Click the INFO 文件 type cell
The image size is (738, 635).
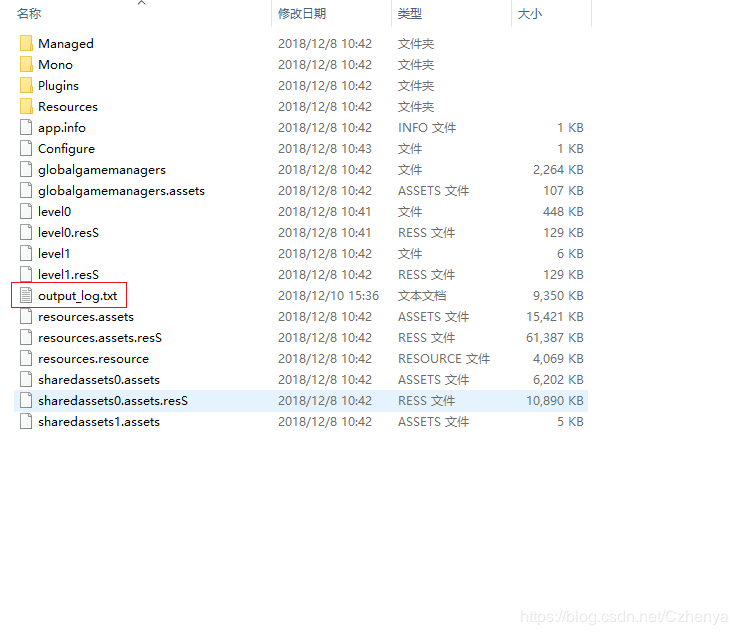[x=427, y=128]
